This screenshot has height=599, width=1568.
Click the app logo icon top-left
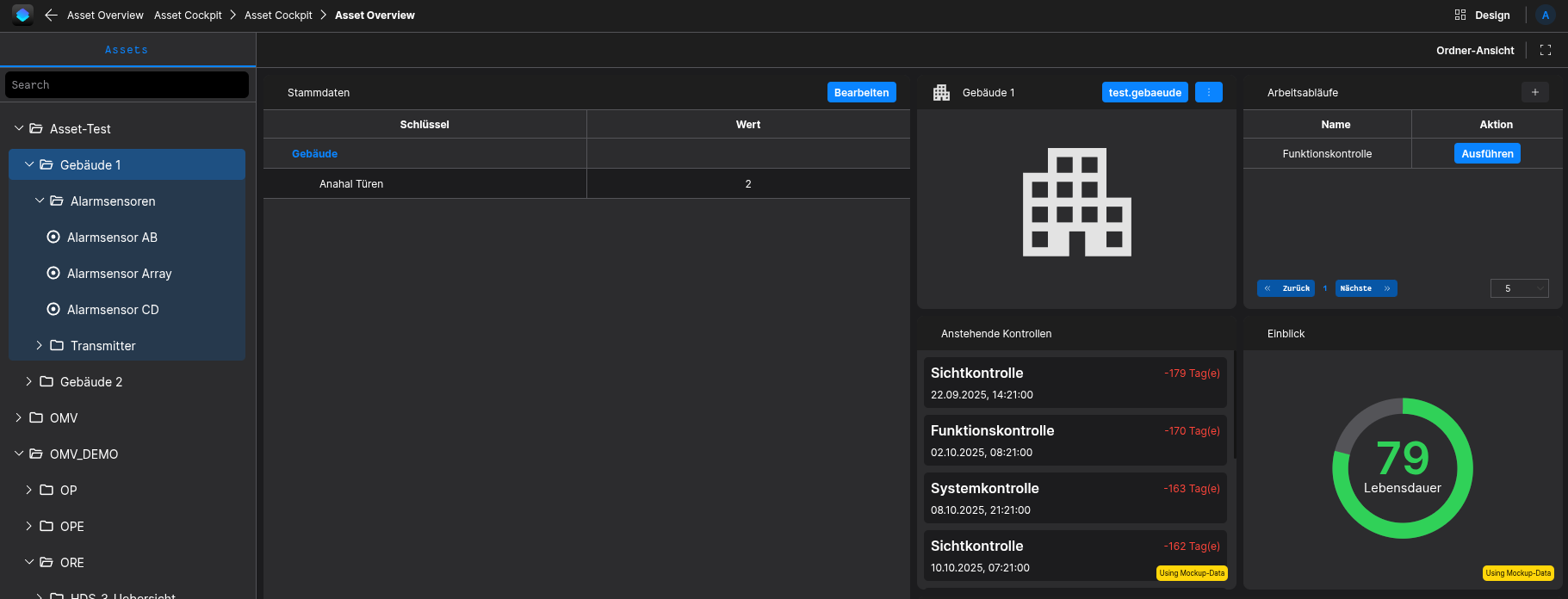(22, 15)
